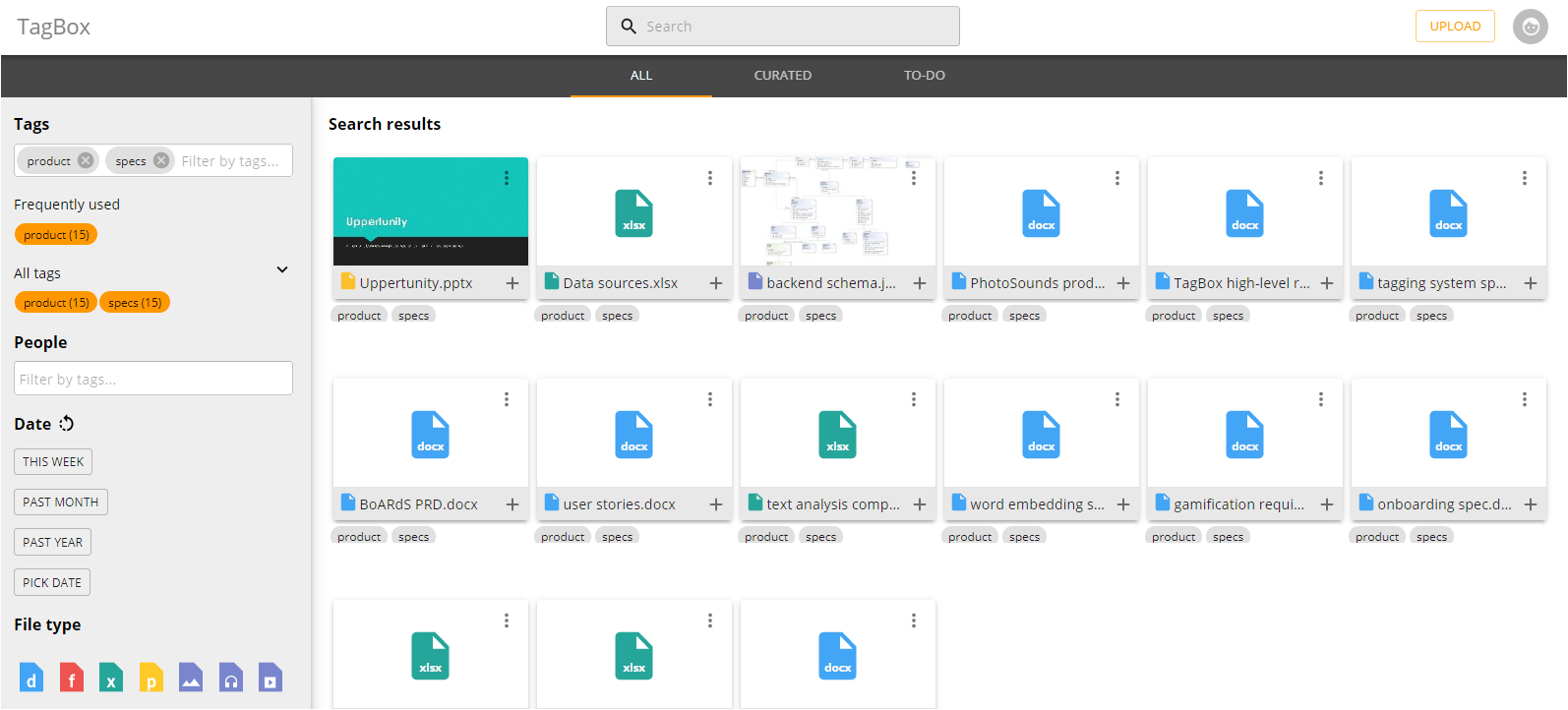This screenshot has height=710, width=1568.
Task: Click product tag under BoARdS PRD.docx
Action: pos(359,536)
